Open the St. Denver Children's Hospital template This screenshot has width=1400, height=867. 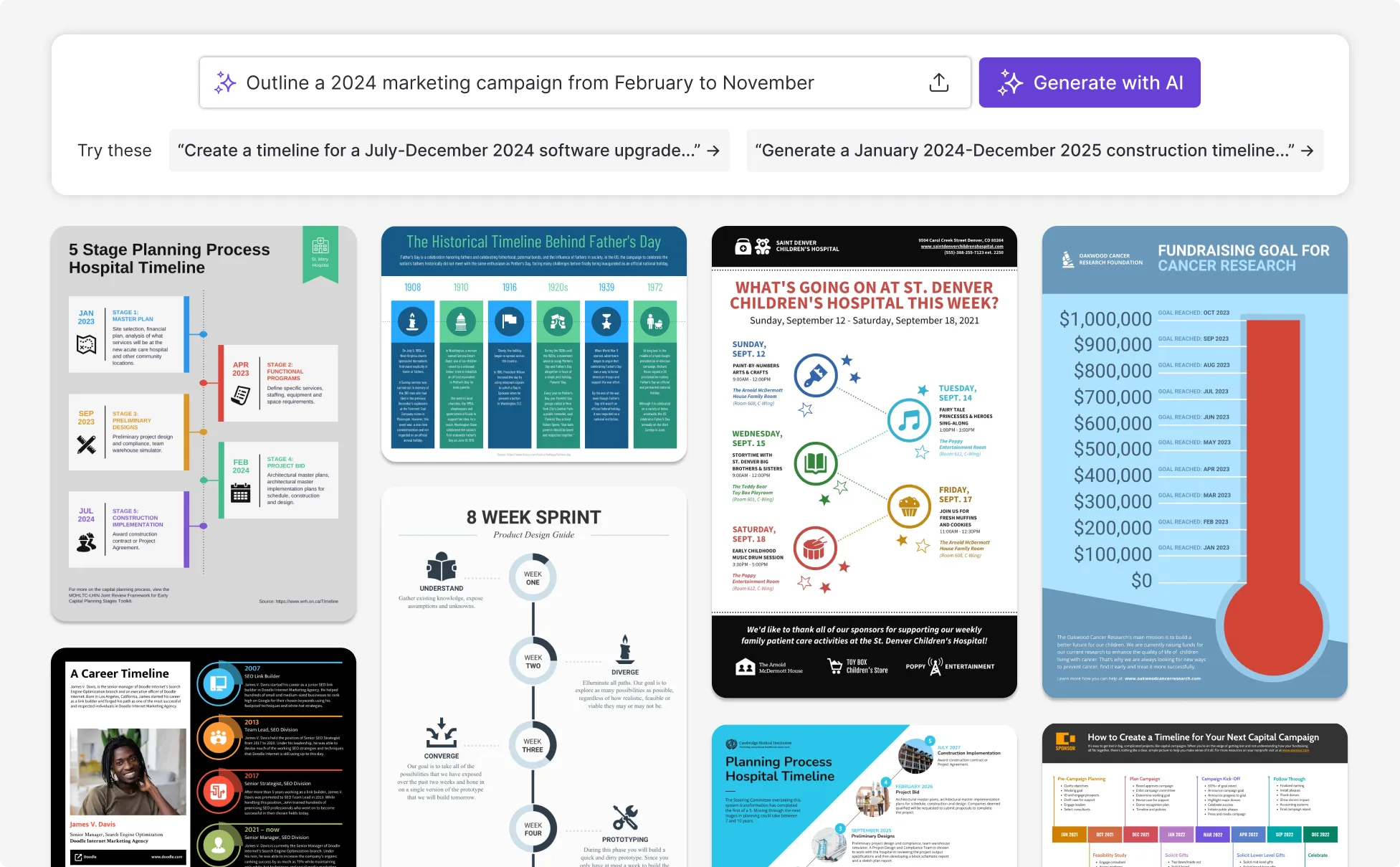pos(865,462)
